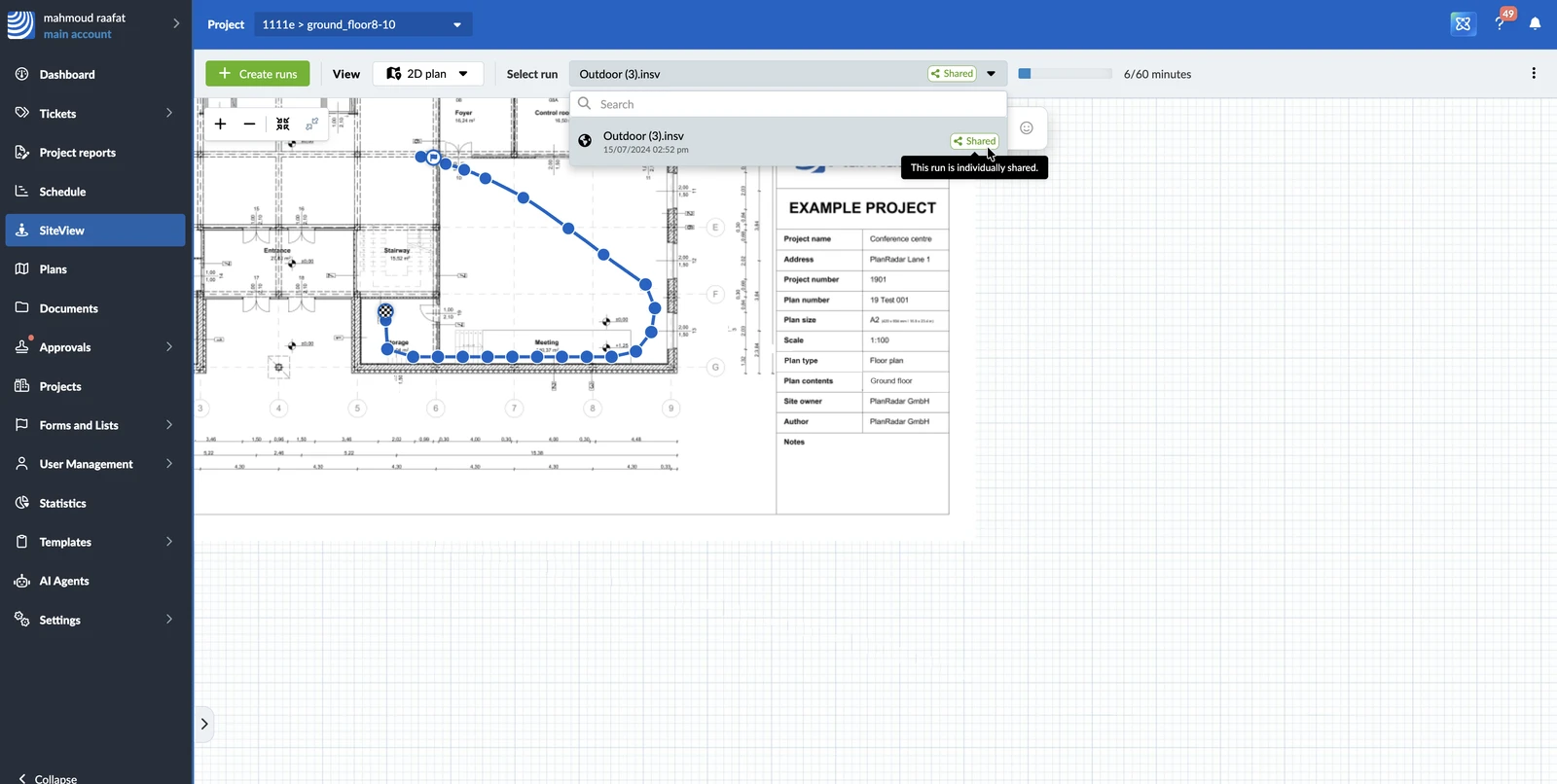Image resolution: width=1557 pixels, height=784 pixels.
Task: Zoom out using the minus icon on plan
Action: pyautogui.click(x=249, y=124)
